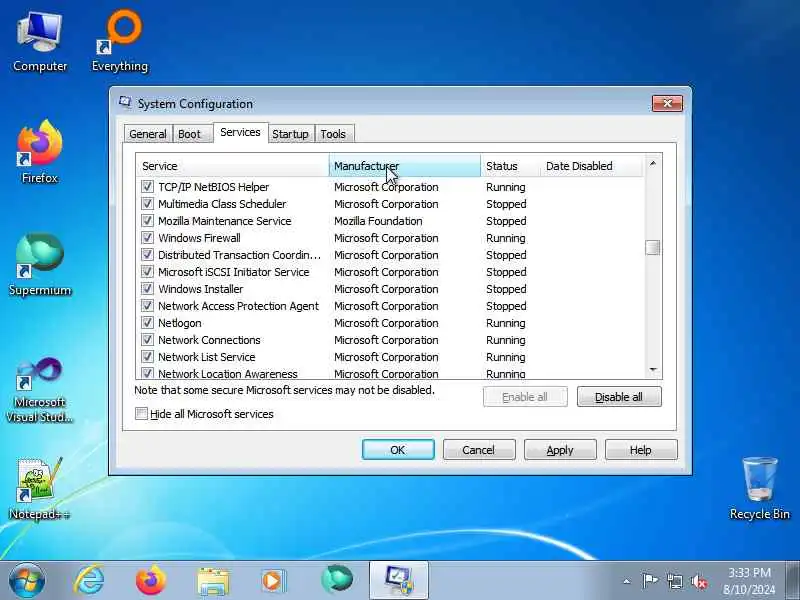The width and height of the screenshot is (800, 600).
Task: Click the Cancel button
Action: 479,450
